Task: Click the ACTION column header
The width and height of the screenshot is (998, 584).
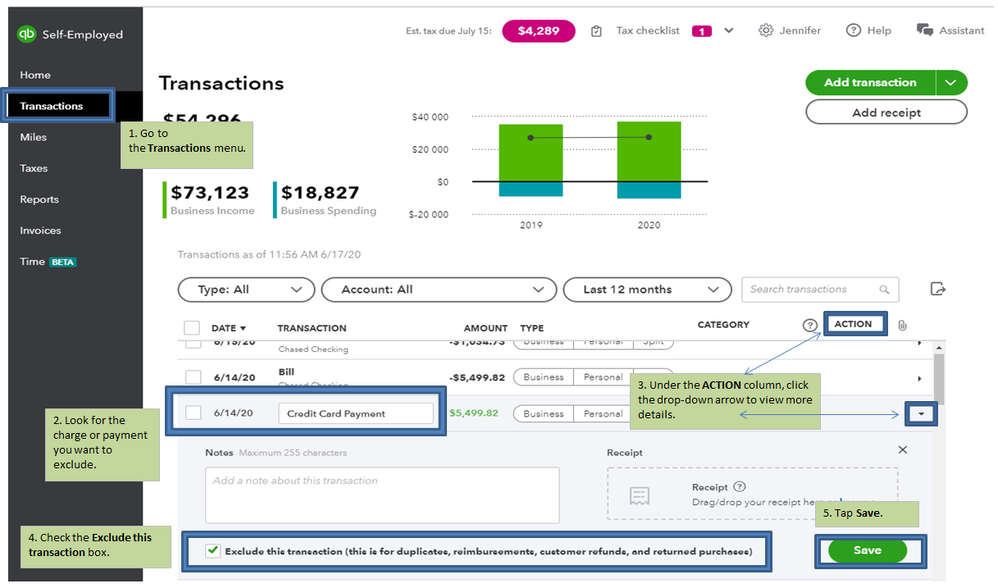Action: point(853,324)
